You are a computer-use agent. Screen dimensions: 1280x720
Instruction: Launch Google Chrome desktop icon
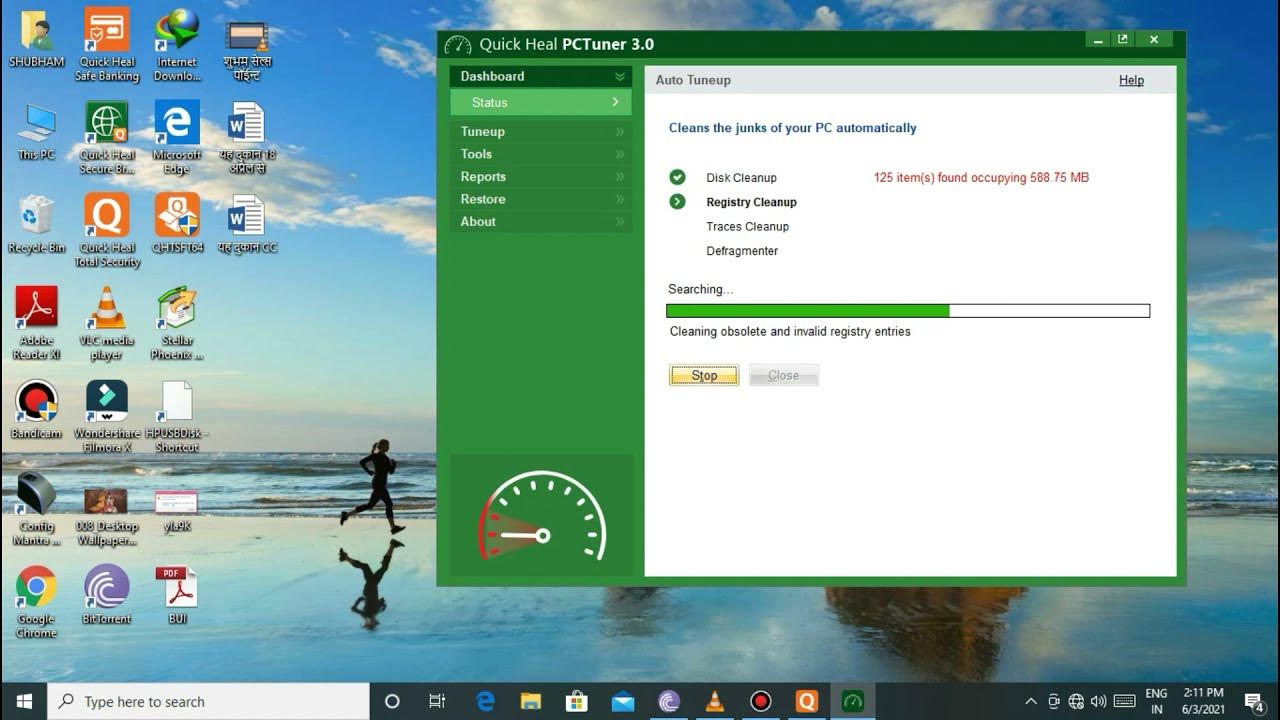[36, 602]
